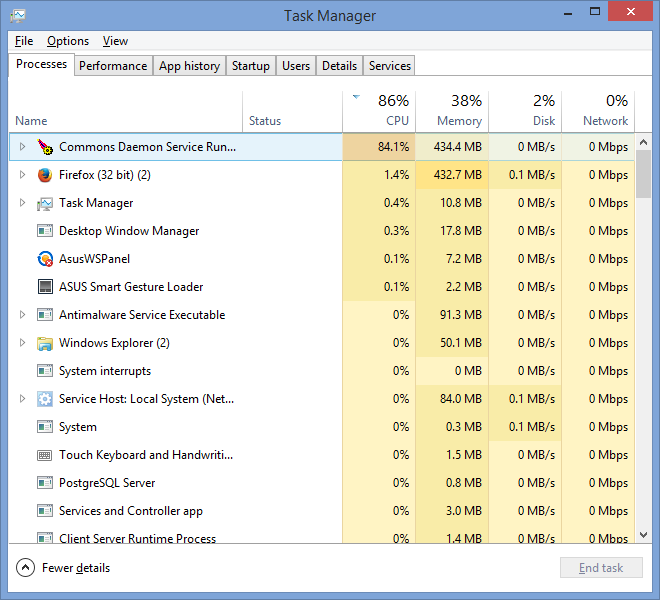Click the Firefox process icon

[45, 175]
